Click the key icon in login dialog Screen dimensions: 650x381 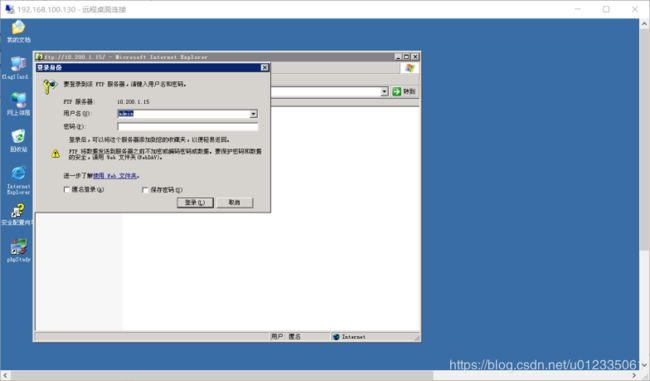tap(49, 86)
